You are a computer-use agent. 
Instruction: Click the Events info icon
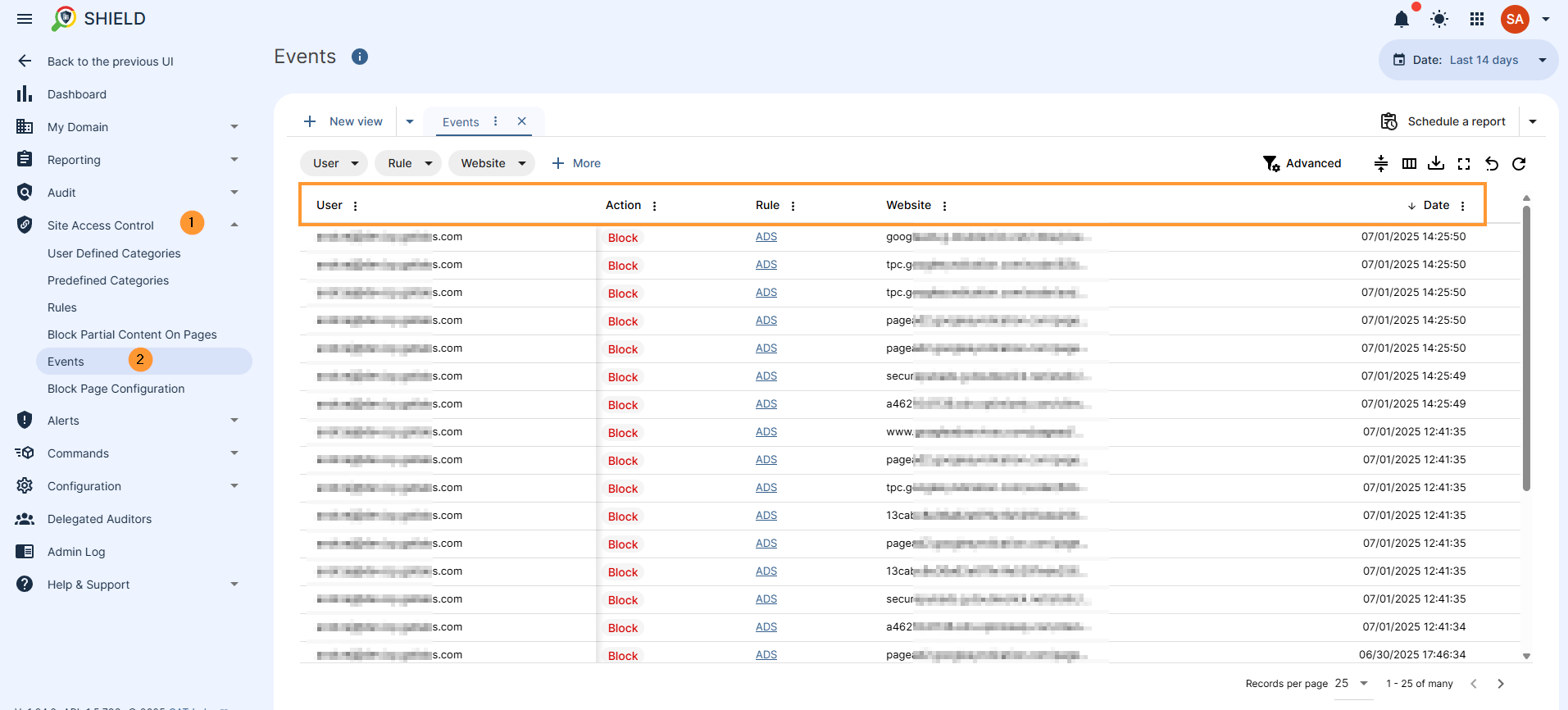pyautogui.click(x=360, y=57)
